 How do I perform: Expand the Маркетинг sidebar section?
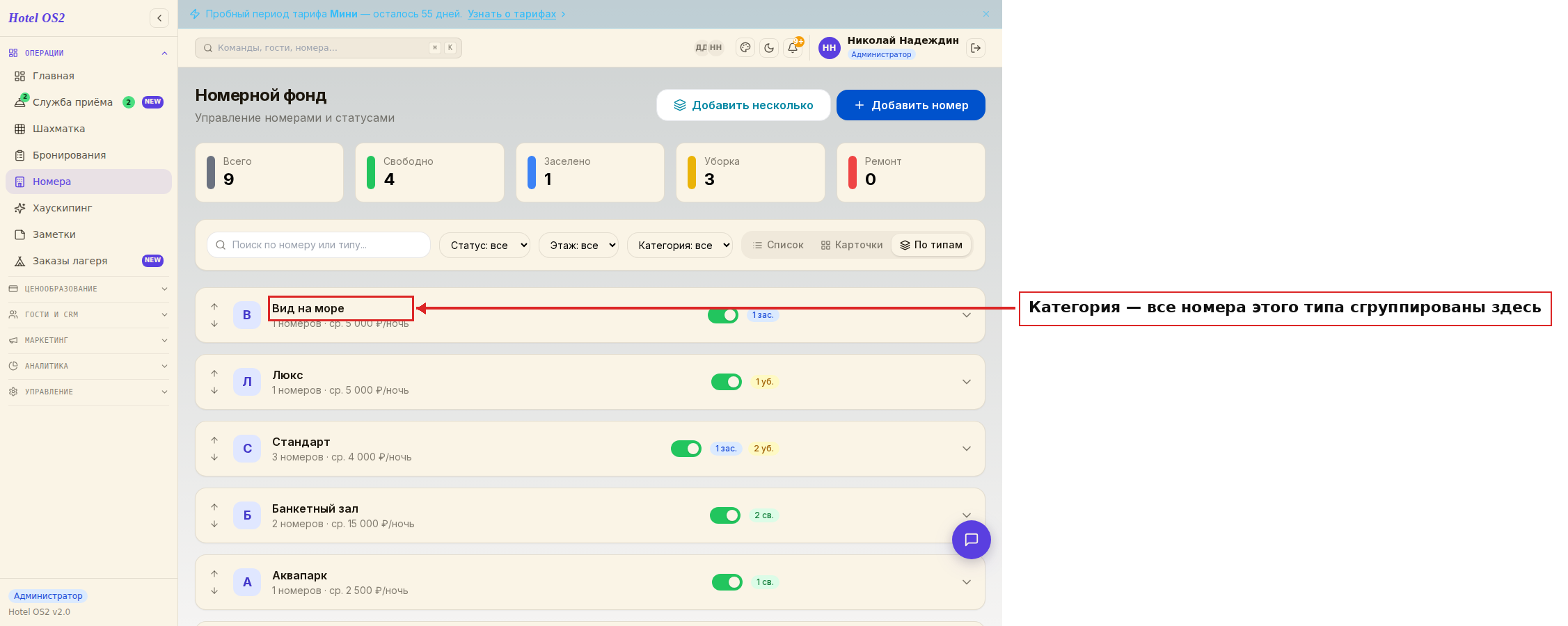coord(88,340)
